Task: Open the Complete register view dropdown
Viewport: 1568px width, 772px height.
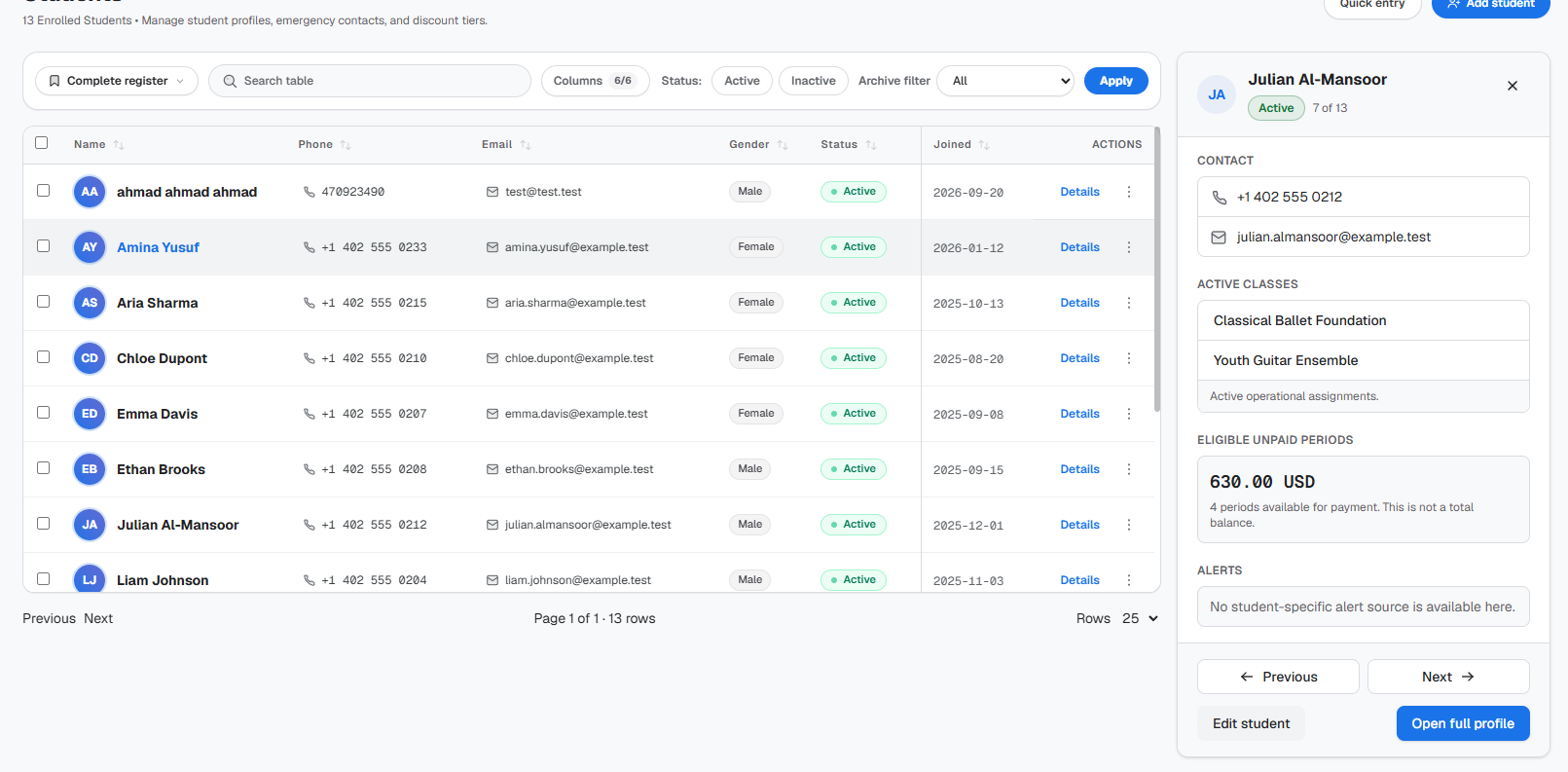Action: coord(117,81)
